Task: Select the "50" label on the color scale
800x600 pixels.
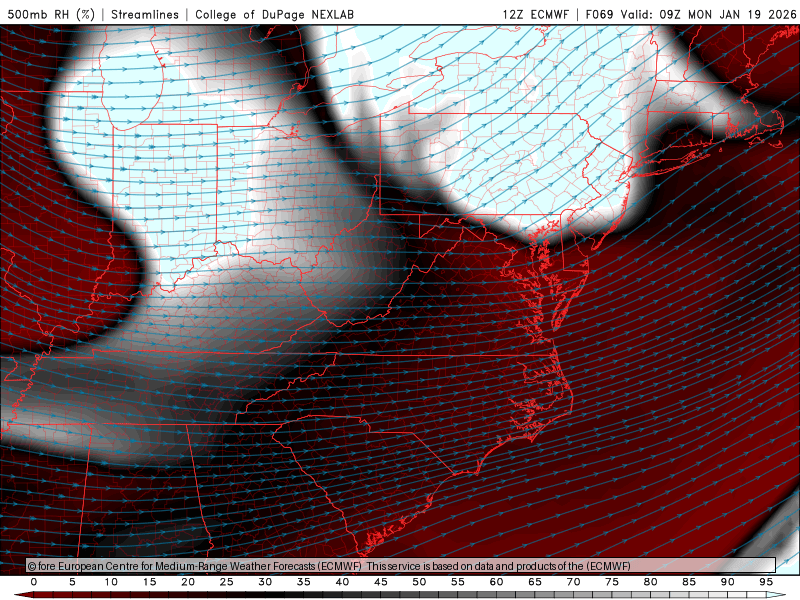Action: 419,582
